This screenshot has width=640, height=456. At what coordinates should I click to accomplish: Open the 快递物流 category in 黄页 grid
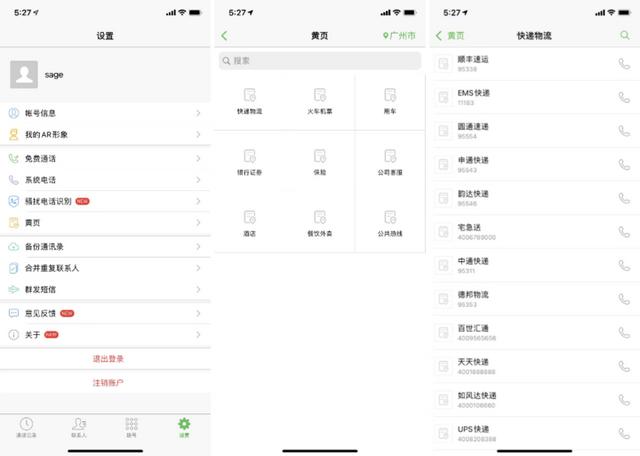(249, 100)
